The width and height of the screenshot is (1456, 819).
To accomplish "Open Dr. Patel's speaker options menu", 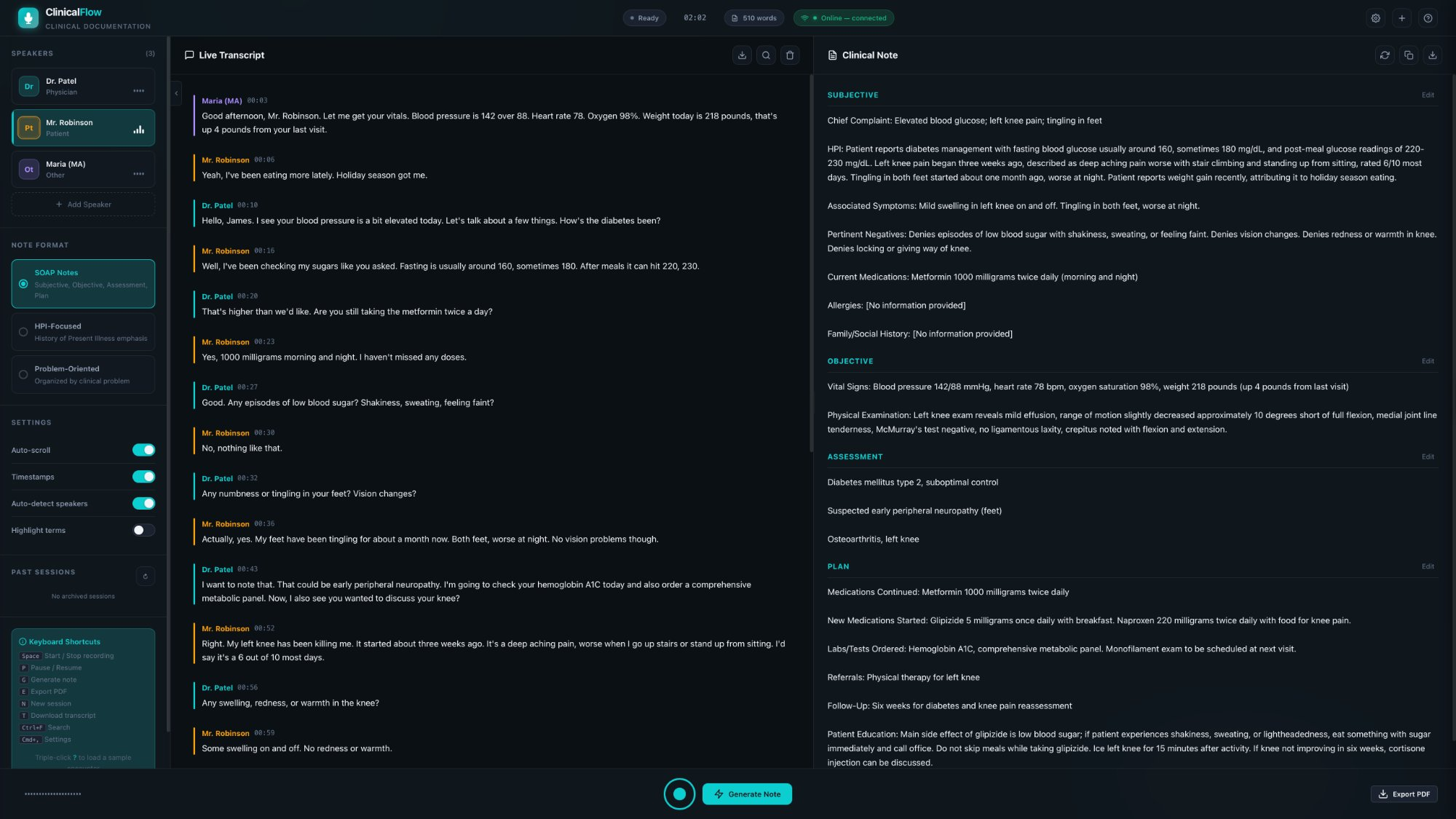I will 138,91.
